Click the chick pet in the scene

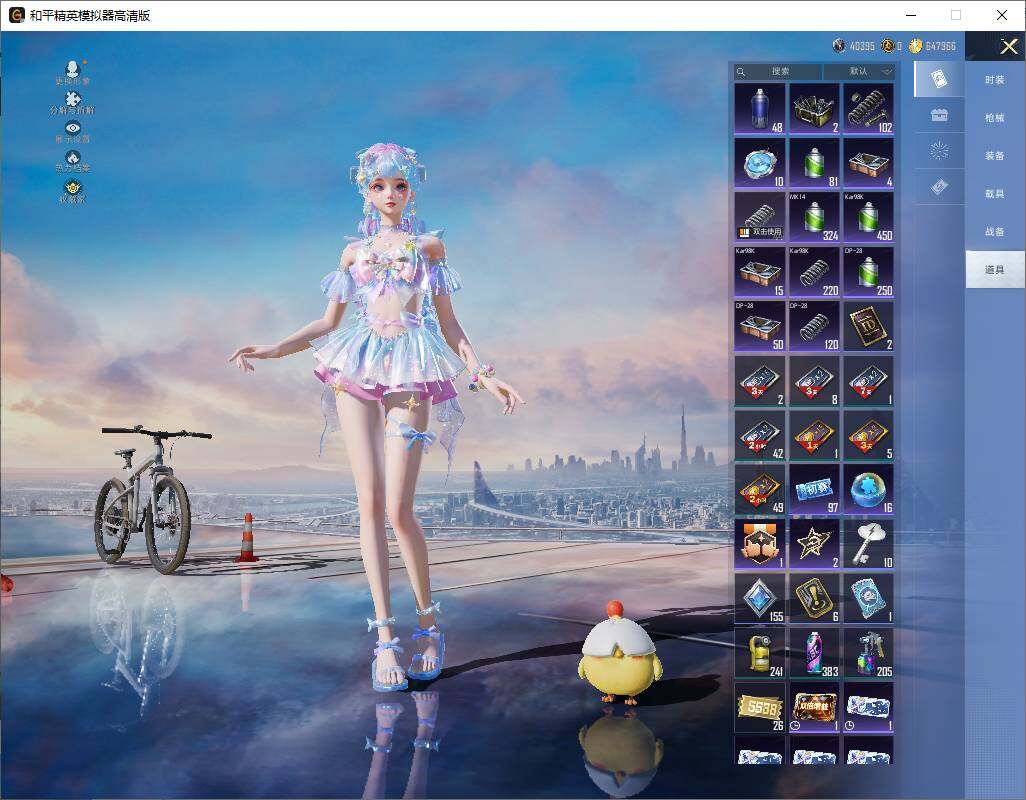coord(620,653)
